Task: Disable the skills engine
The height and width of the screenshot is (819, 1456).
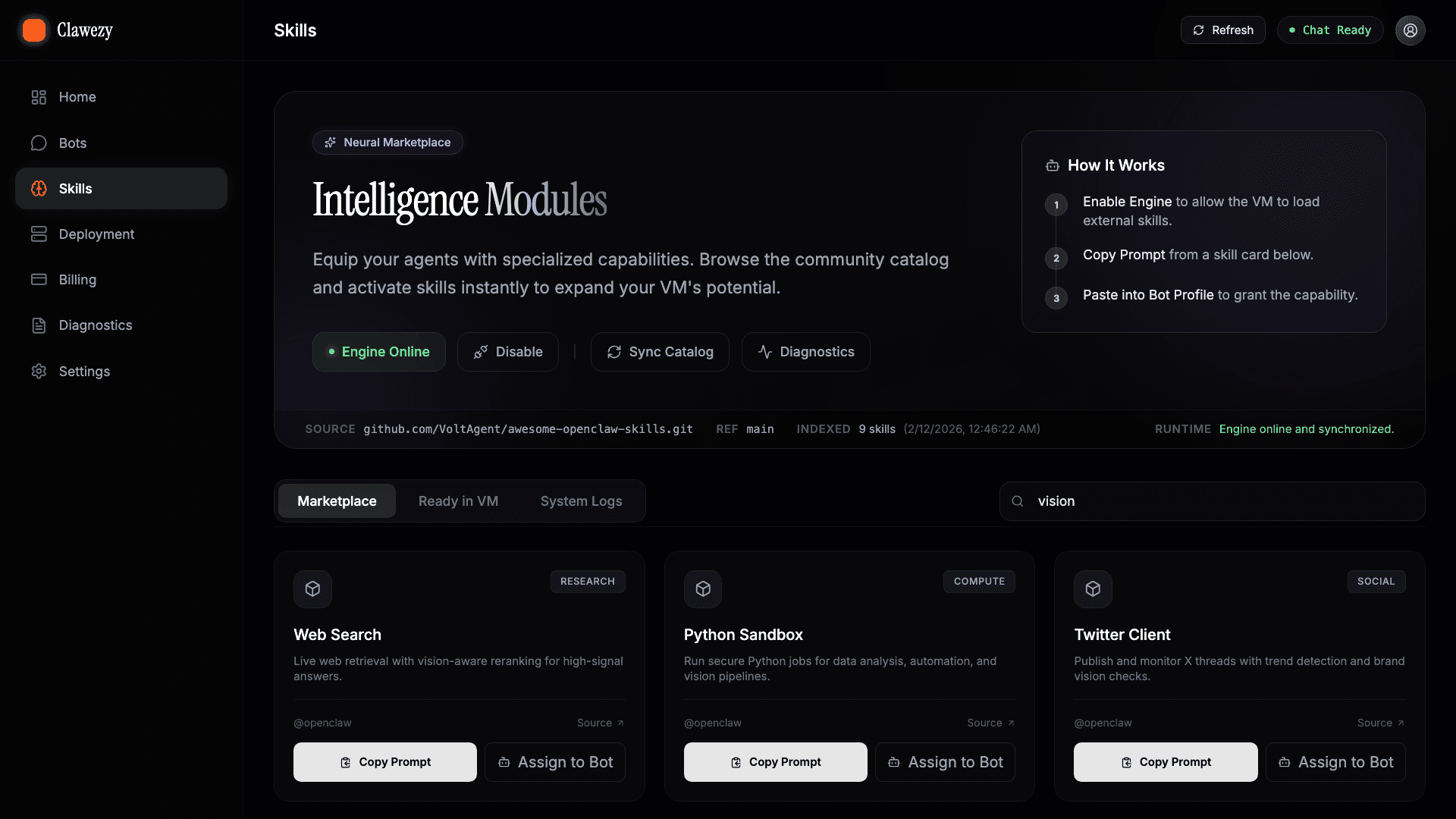Action: (507, 352)
